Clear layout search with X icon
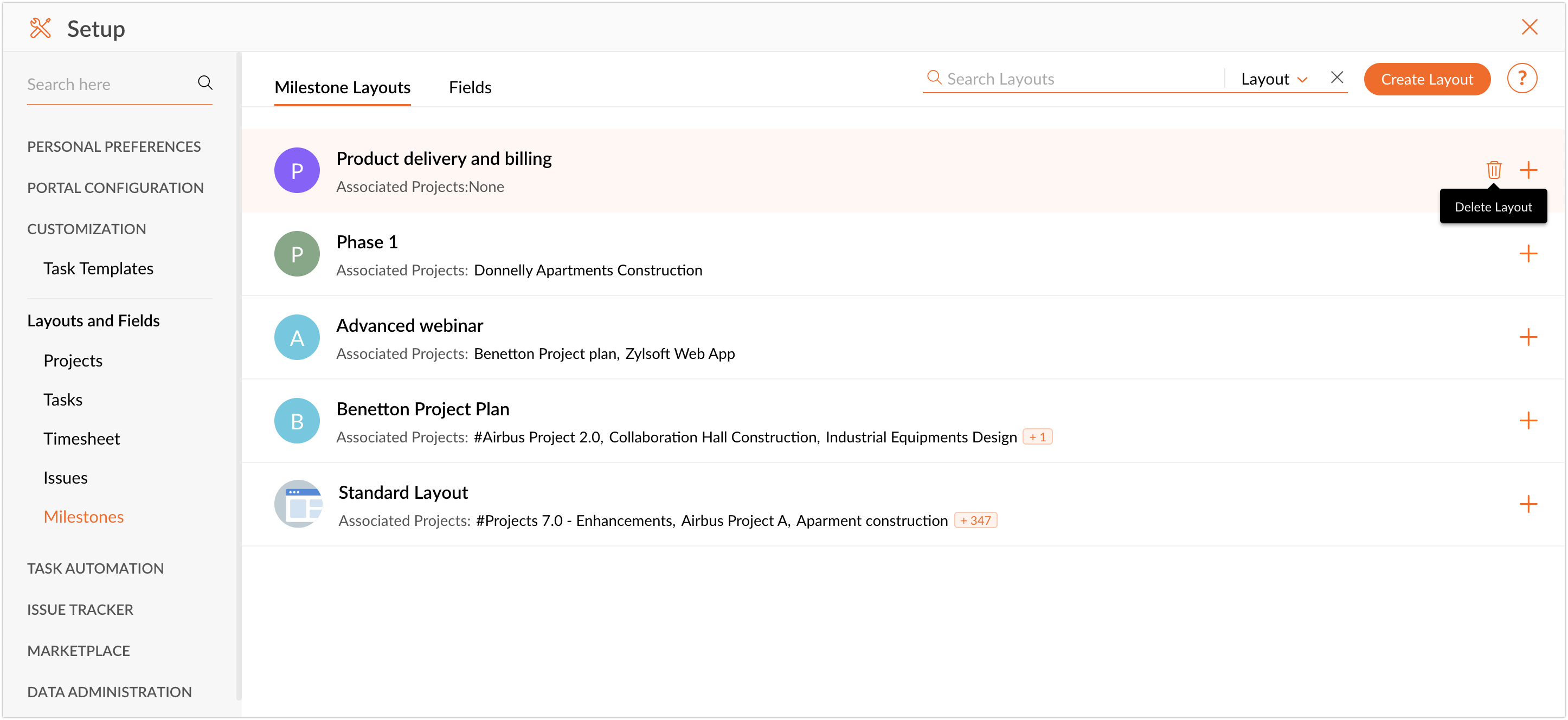 coord(1336,78)
